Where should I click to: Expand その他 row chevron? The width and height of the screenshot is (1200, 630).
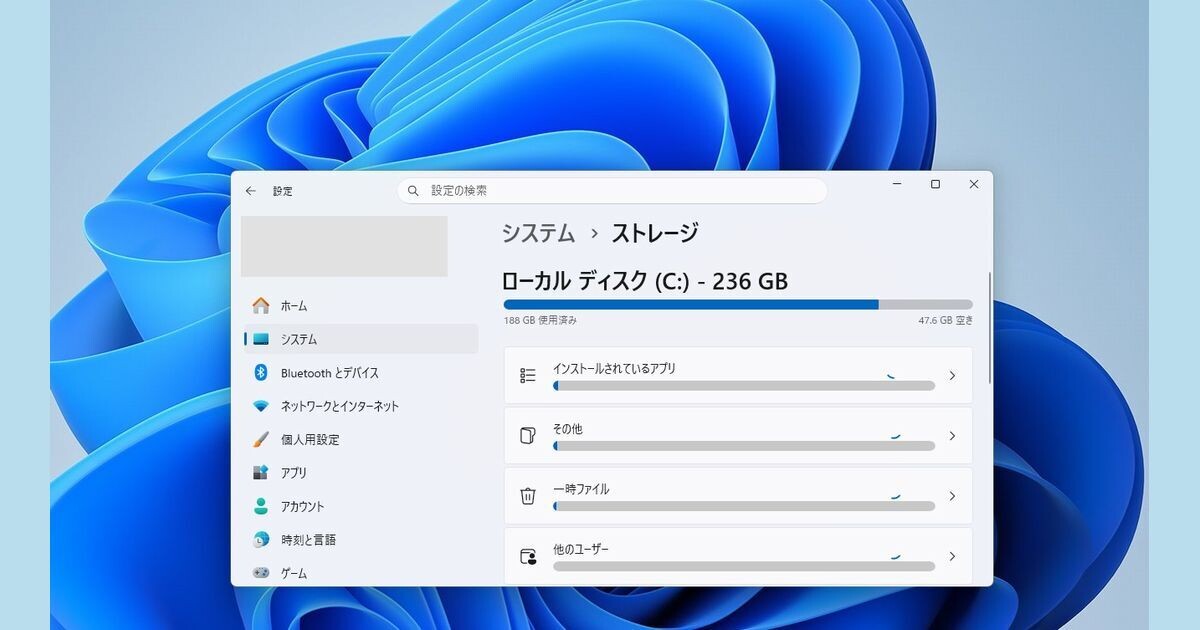952,436
